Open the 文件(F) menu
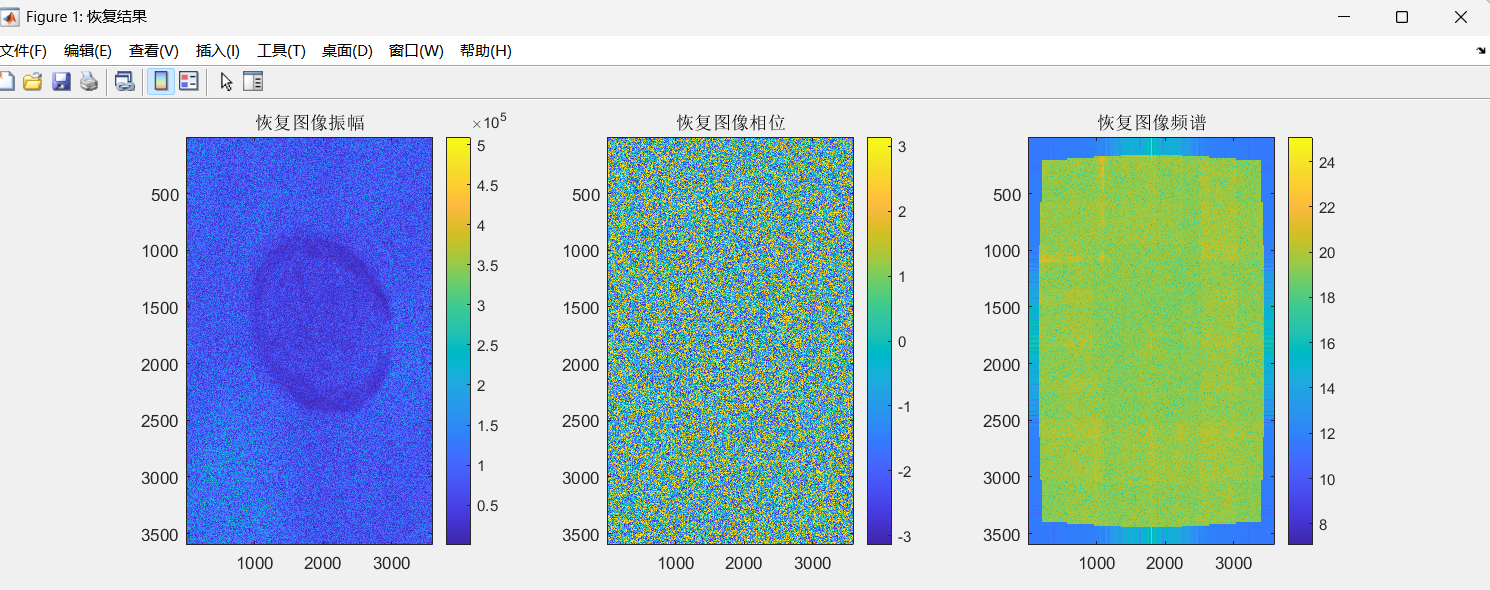Viewport: 1490px width, 590px height. pos(23,51)
